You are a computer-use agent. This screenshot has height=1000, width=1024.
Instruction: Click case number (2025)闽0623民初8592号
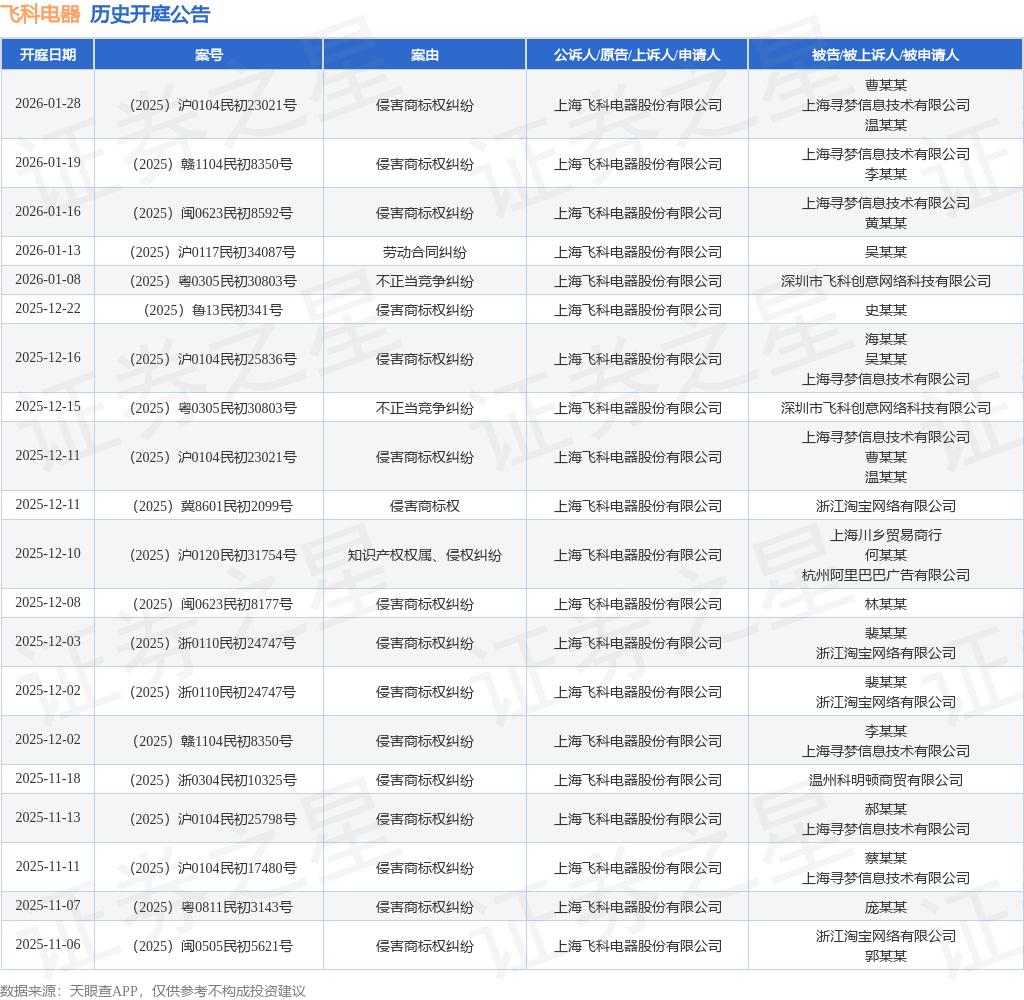click(213, 213)
